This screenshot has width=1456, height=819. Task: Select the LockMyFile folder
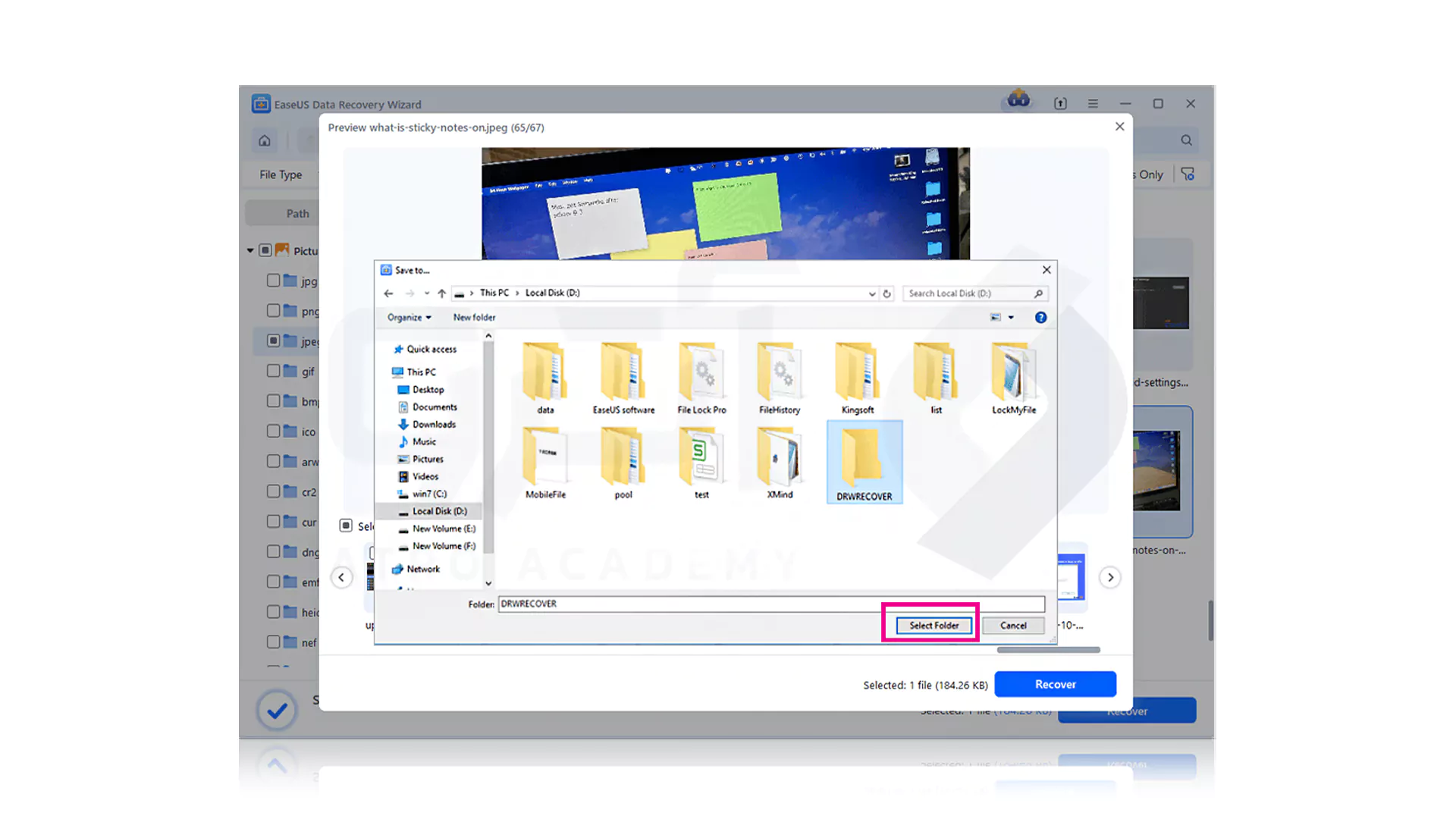(1014, 378)
